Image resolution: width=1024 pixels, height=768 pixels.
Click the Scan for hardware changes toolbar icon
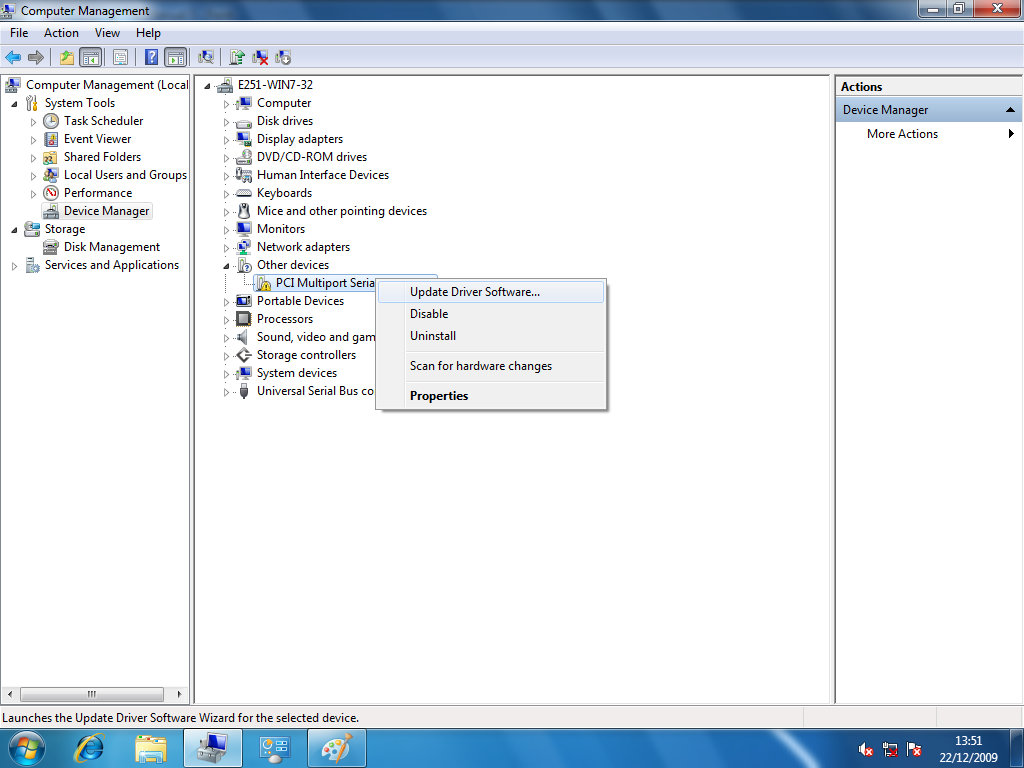coord(207,57)
